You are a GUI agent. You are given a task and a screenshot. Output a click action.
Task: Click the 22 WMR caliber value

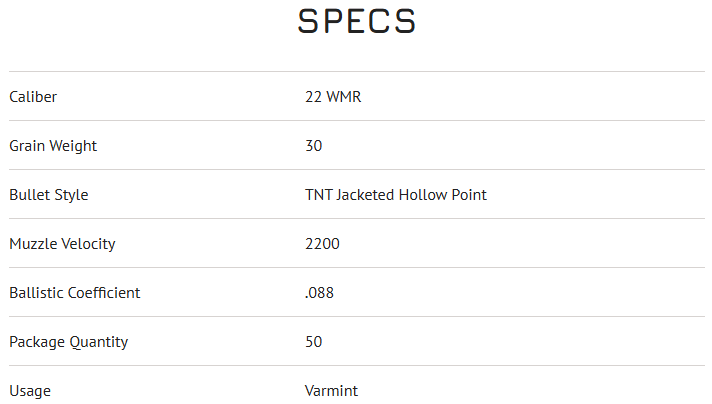tap(333, 97)
